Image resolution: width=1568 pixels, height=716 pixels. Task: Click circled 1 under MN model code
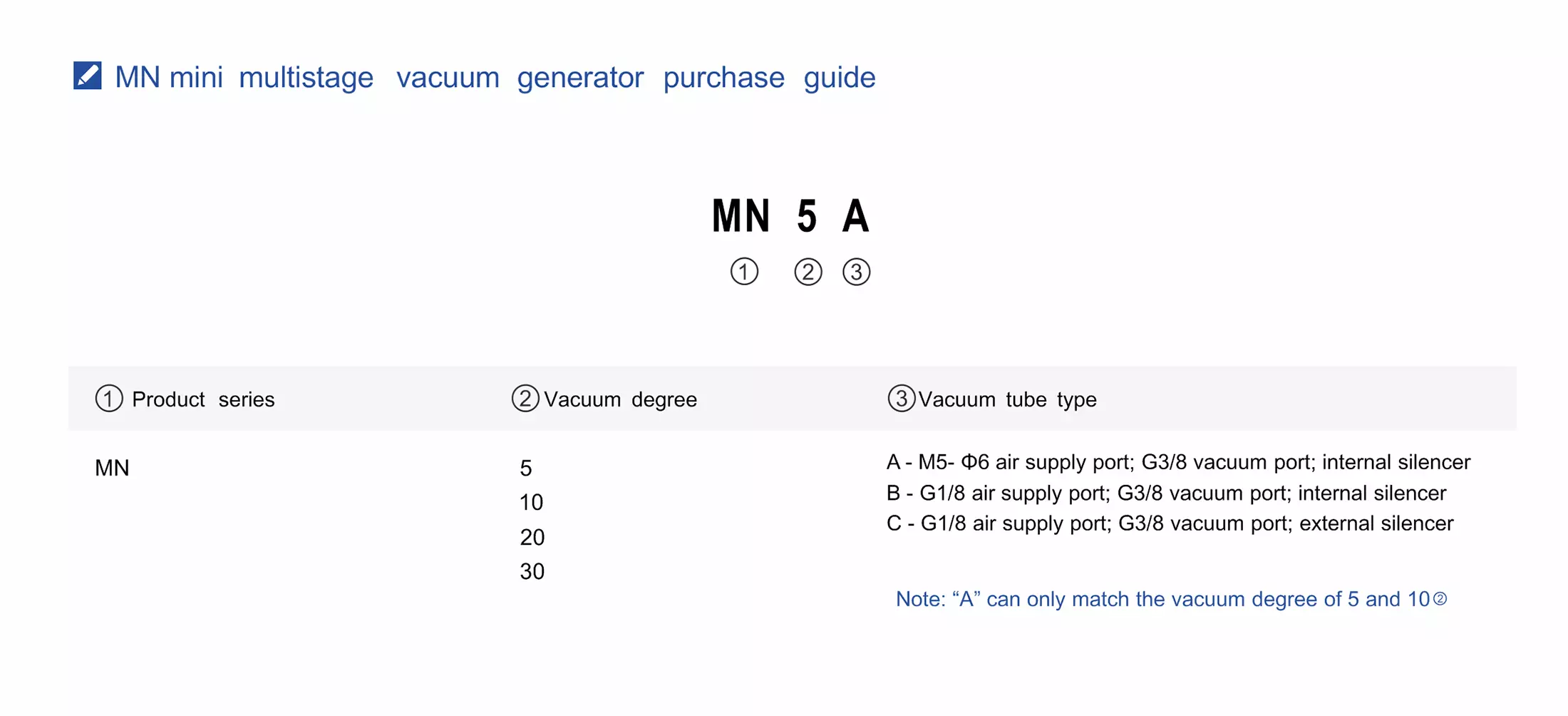[x=744, y=272]
